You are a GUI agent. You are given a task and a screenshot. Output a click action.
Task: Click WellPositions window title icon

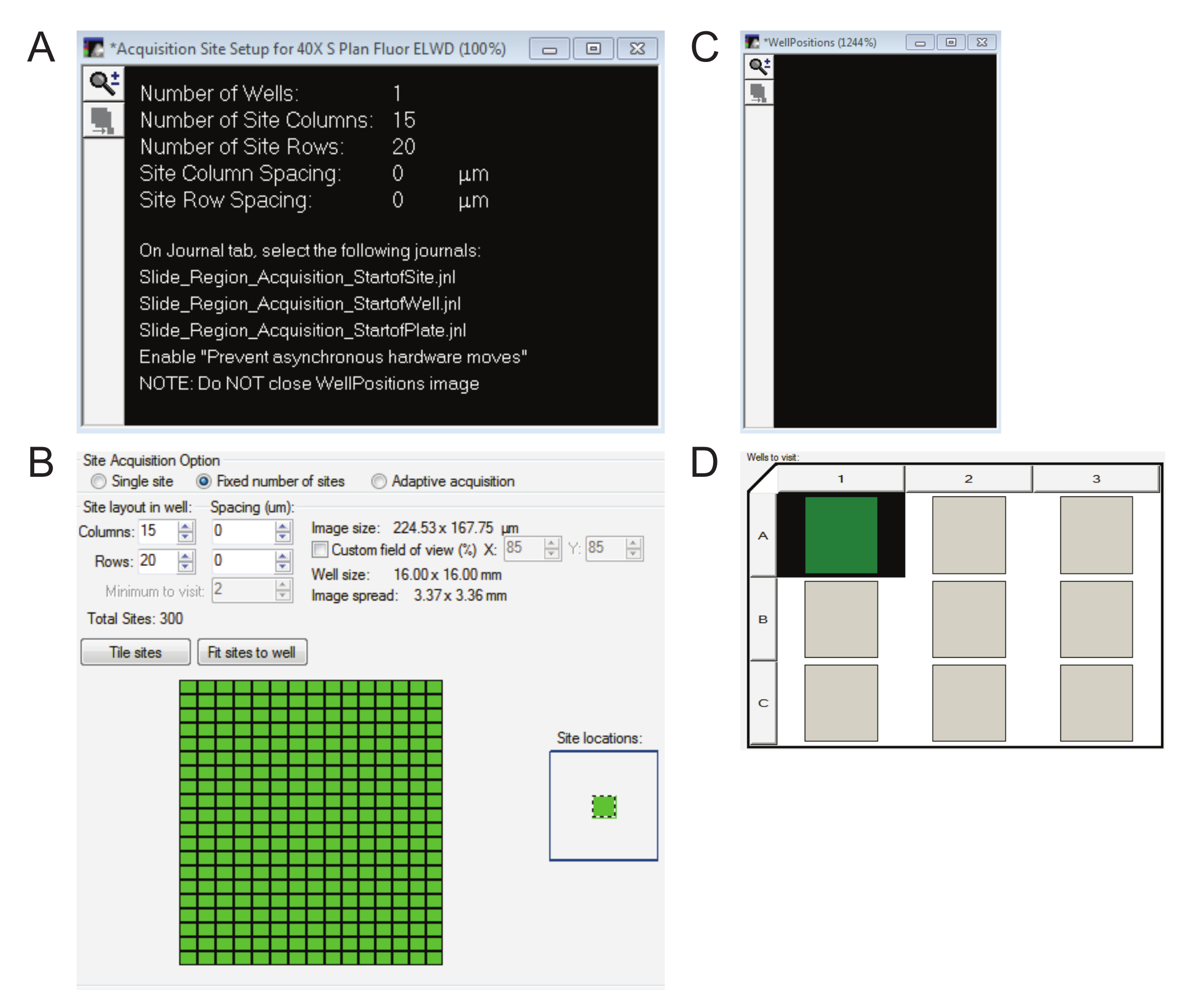[x=752, y=42]
